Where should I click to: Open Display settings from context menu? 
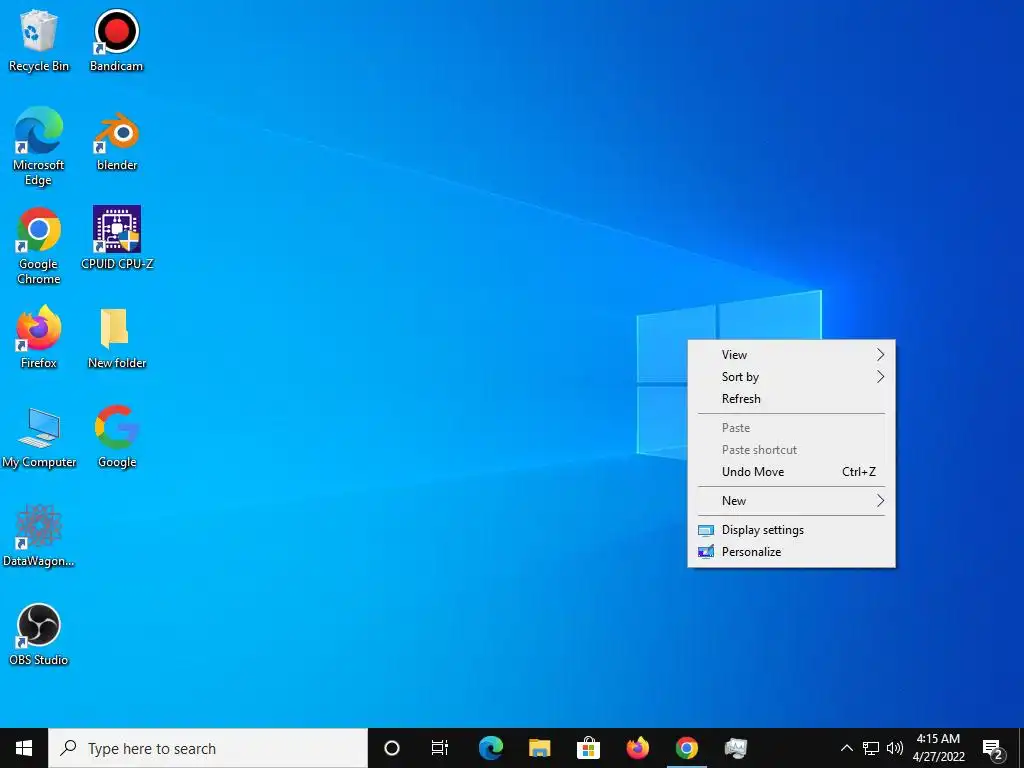792,530
